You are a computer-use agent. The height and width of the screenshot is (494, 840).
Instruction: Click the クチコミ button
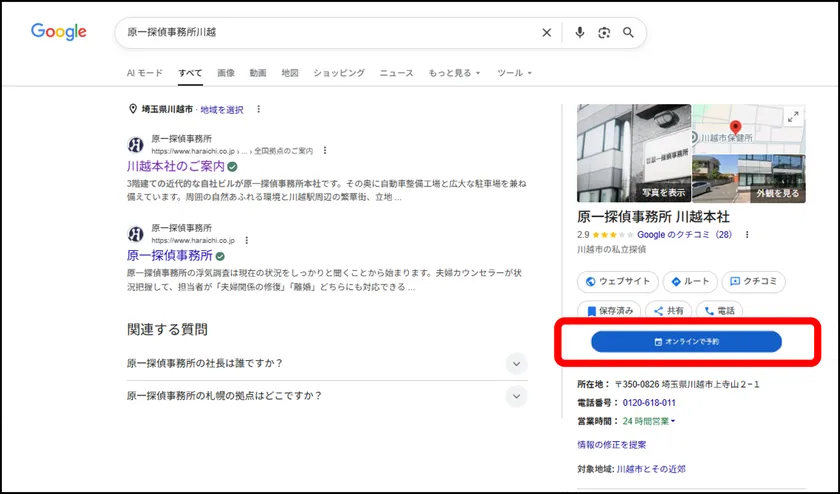pos(753,282)
